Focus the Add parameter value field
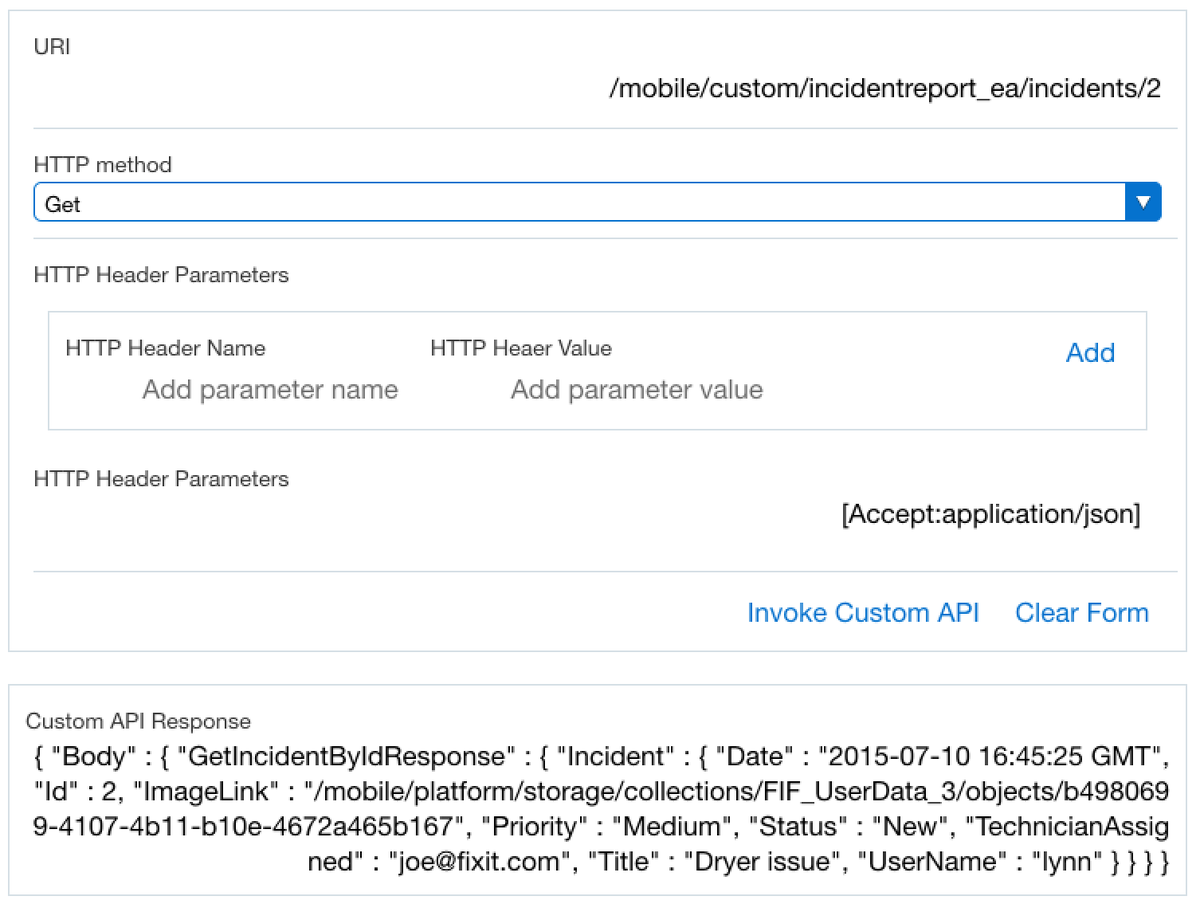 [637, 390]
